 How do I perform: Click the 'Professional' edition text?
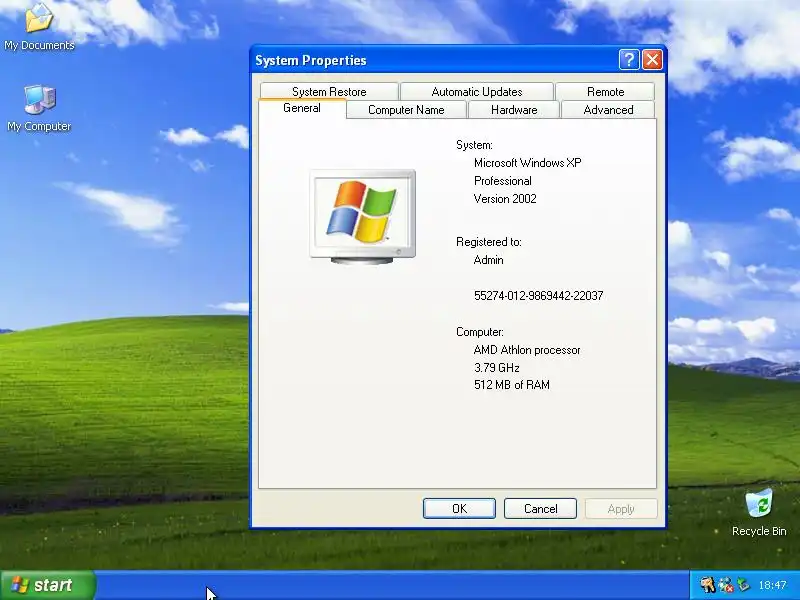tap(503, 181)
